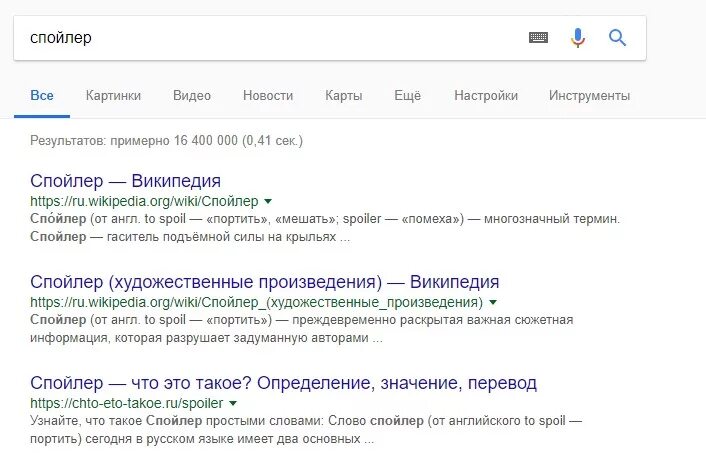Viewport: 706px width, 469px height.
Task: Switch to the Картинки tab
Action: 113,95
